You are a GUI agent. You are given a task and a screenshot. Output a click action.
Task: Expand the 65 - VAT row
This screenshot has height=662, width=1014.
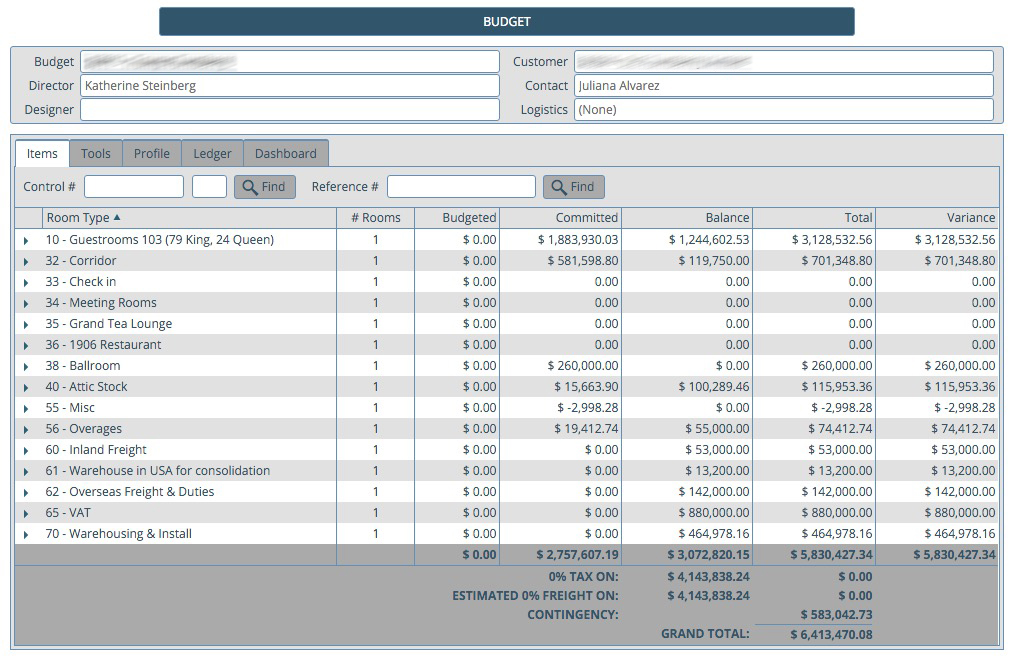pos(26,513)
